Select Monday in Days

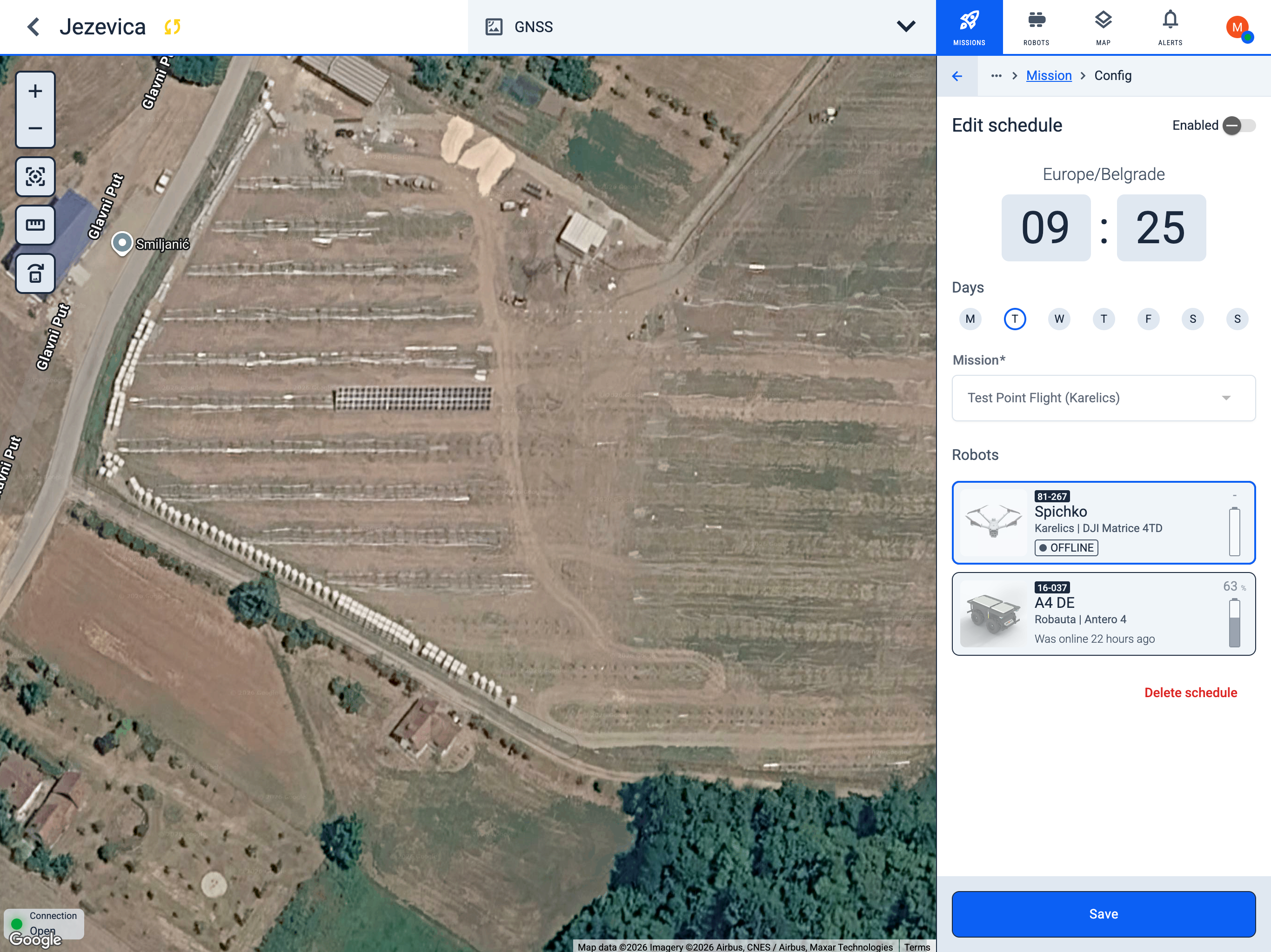point(970,319)
